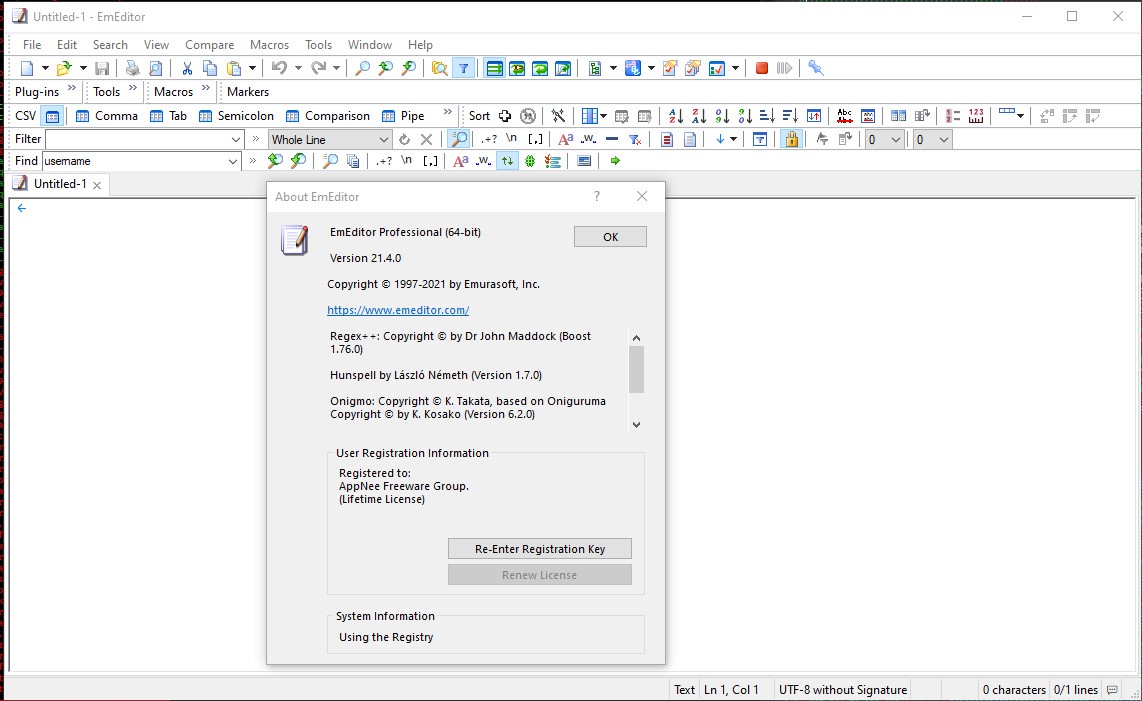Screen dimensions: 1142x701
Task: Click the Refresh filter icon
Action: tap(404, 139)
